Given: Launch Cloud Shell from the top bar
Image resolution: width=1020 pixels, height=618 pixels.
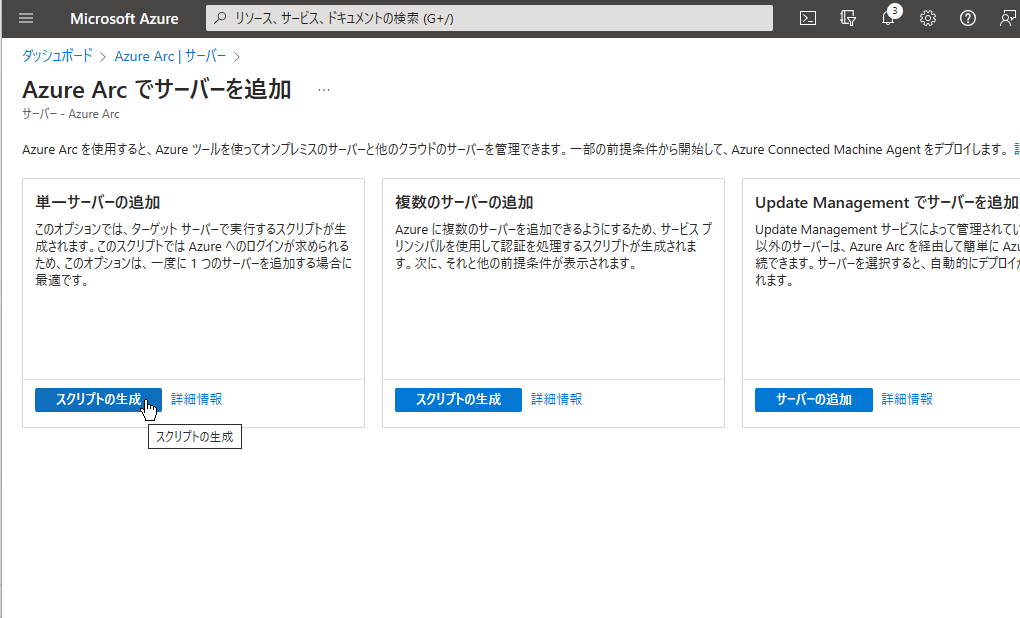Looking at the screenshot, I should pyautogui.click(x=808, y=18).
